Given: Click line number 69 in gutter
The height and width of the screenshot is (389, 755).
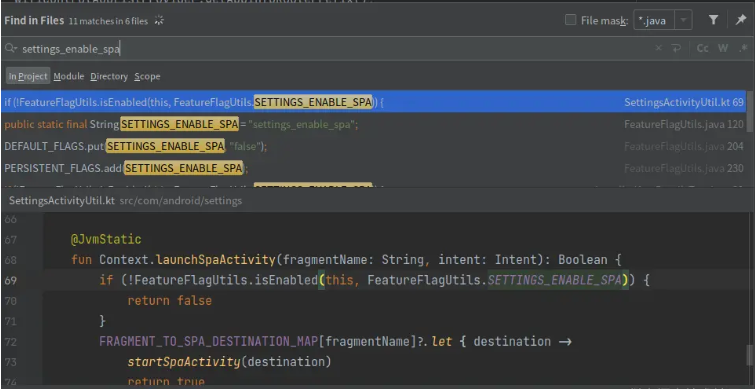Looking at the screenshot, I should (10, 280).
